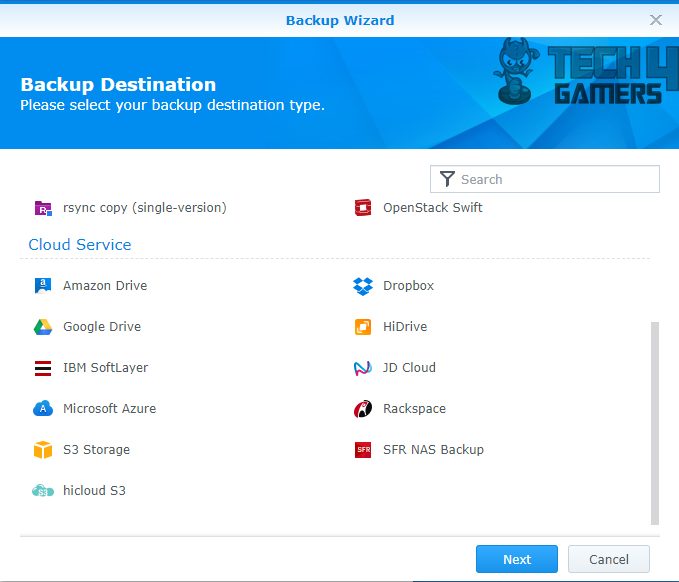679x582 pixels.
Task: Select the SFR NAS Backup red icon
Action: pyautogui.click(x=363, y=450)
